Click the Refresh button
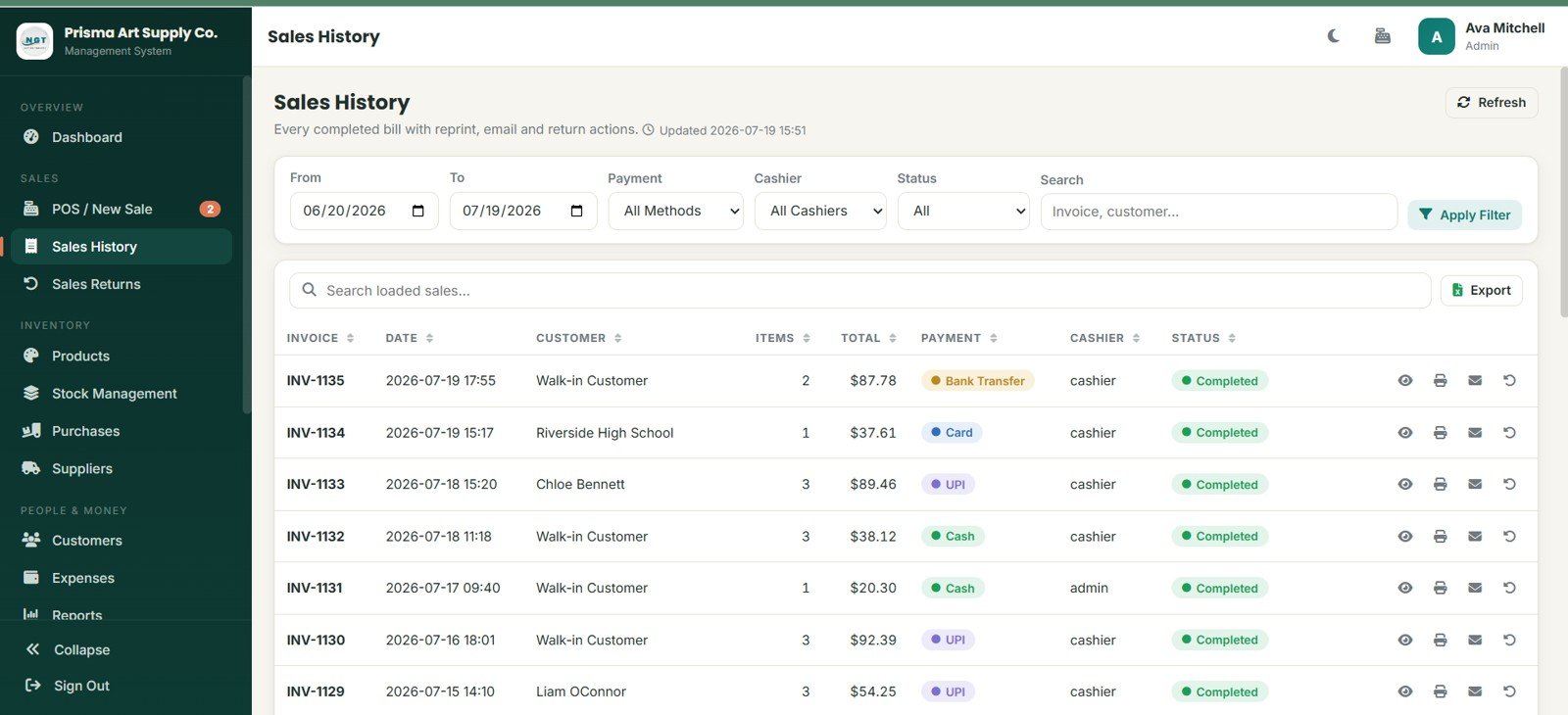1568x715 pixels. [x=1492, y=103]
